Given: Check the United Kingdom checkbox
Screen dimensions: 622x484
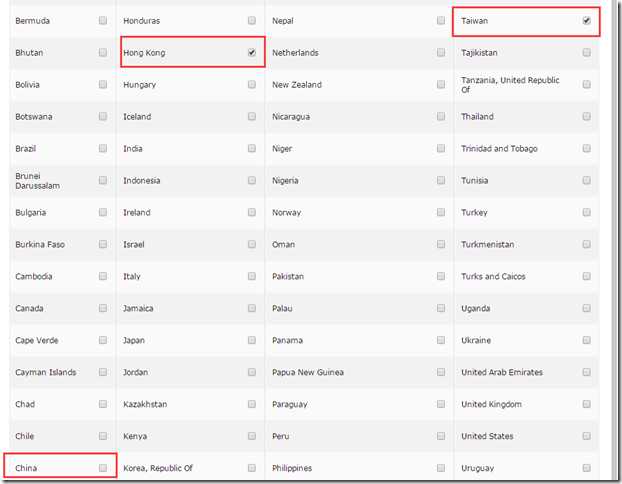Looking at the screenshot, I should pyautogui.click(x=586, y=404).
